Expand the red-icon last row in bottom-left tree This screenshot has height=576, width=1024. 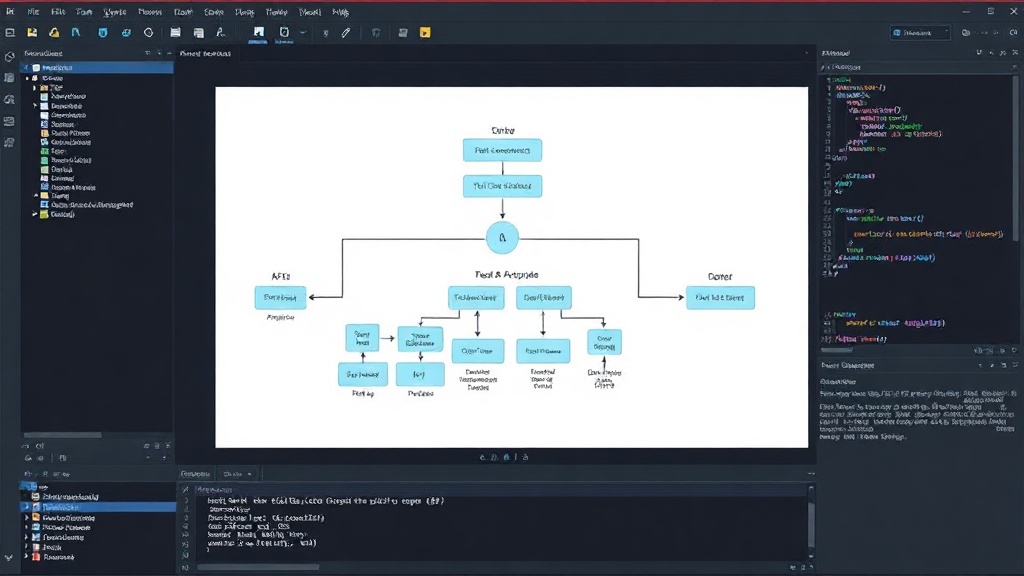click(x=27, y=557)
